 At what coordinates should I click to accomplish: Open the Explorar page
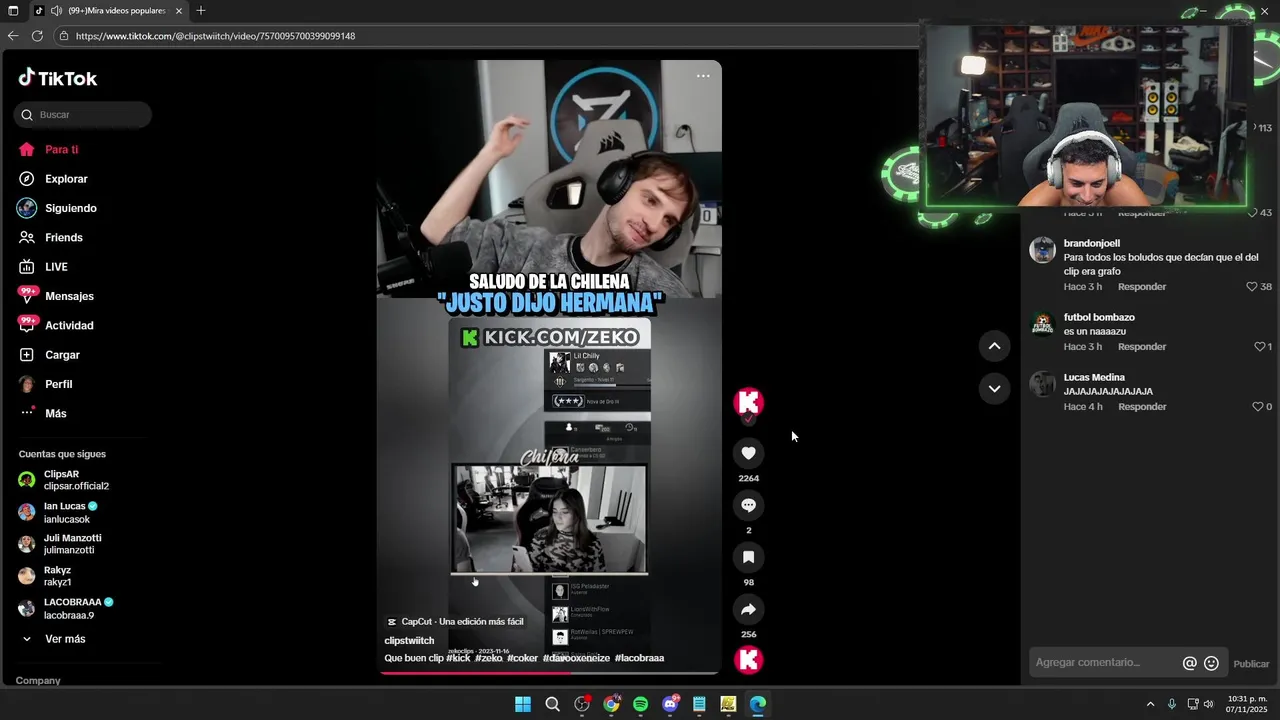click(66, 179)
